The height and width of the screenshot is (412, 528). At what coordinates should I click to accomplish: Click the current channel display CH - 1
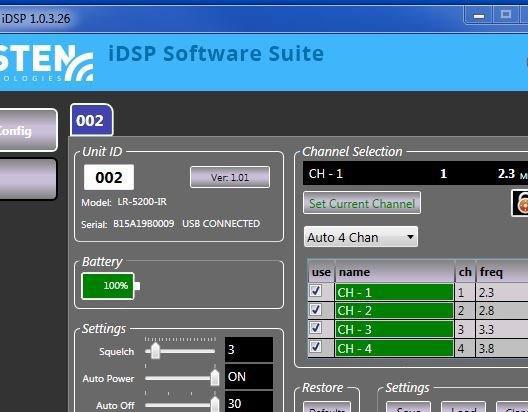coord(415,173)
